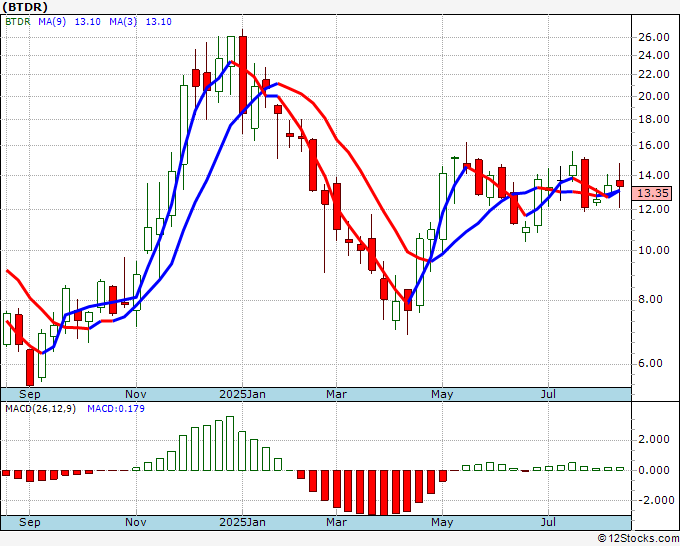Click Mar on the price chart date axis
680x546 pixels.
[x=337, y=394]
